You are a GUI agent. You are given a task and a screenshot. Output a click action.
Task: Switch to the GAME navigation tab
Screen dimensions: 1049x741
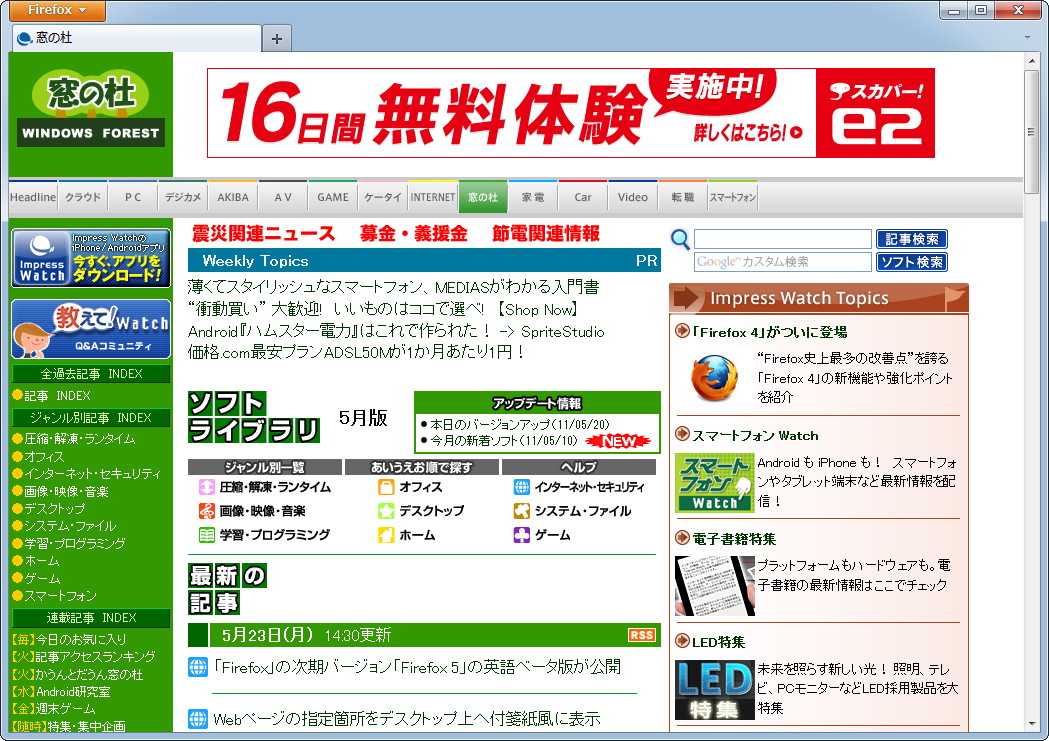coord(332,196)
